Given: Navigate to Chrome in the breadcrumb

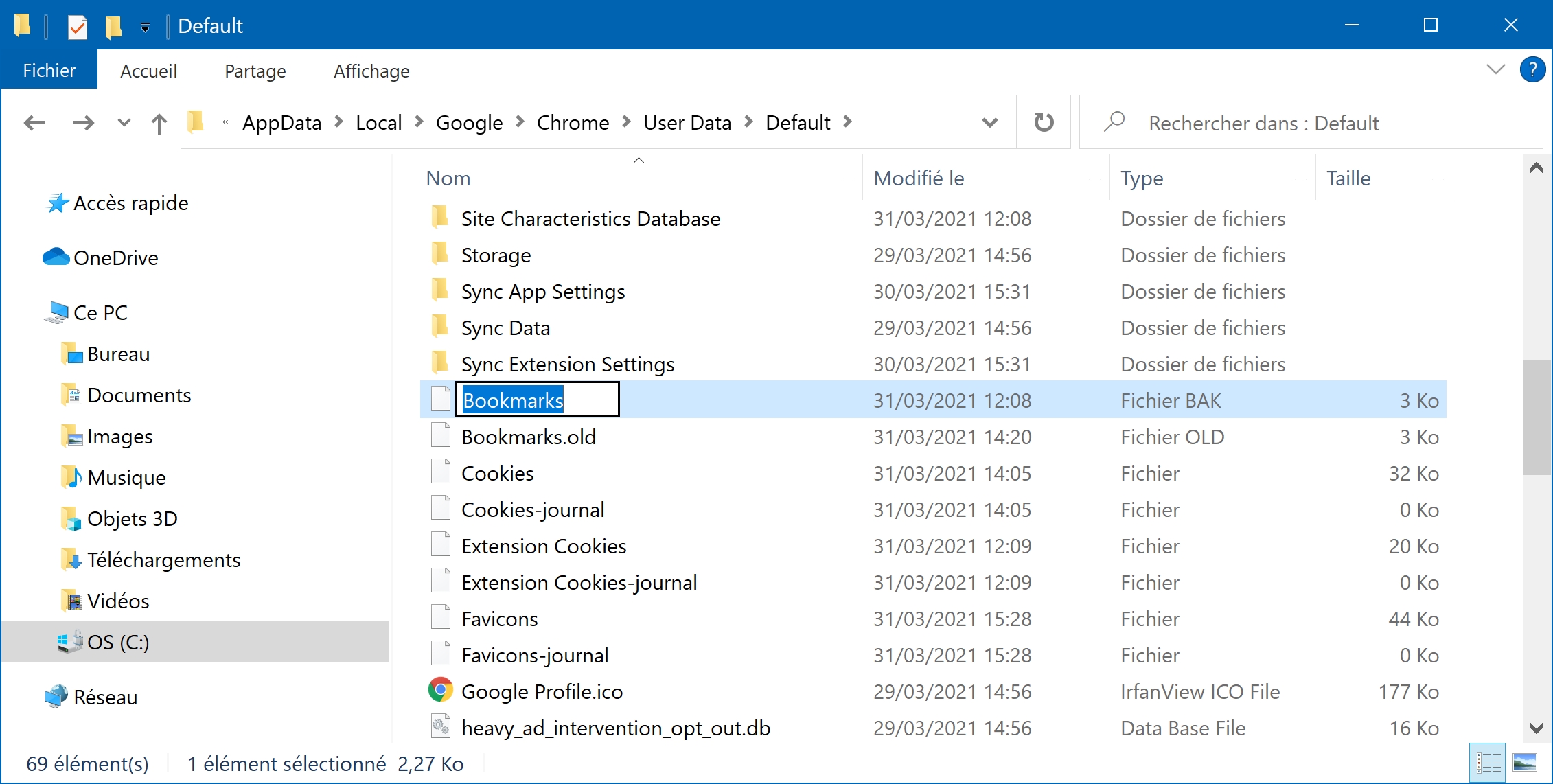Looking at the screenshot, I should [573, 123].
